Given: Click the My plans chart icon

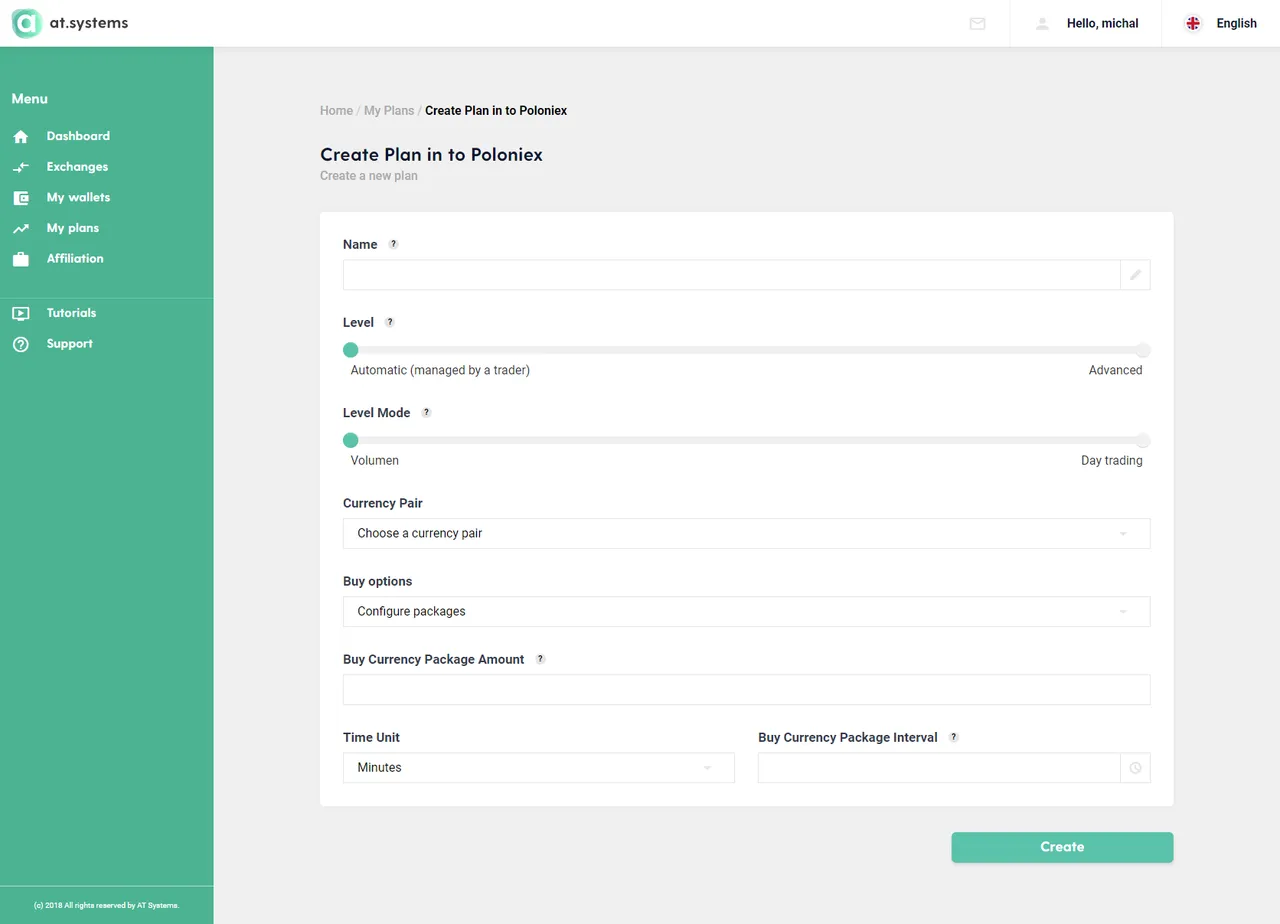Looking at the screenshot, I should (x=21, y=229).
